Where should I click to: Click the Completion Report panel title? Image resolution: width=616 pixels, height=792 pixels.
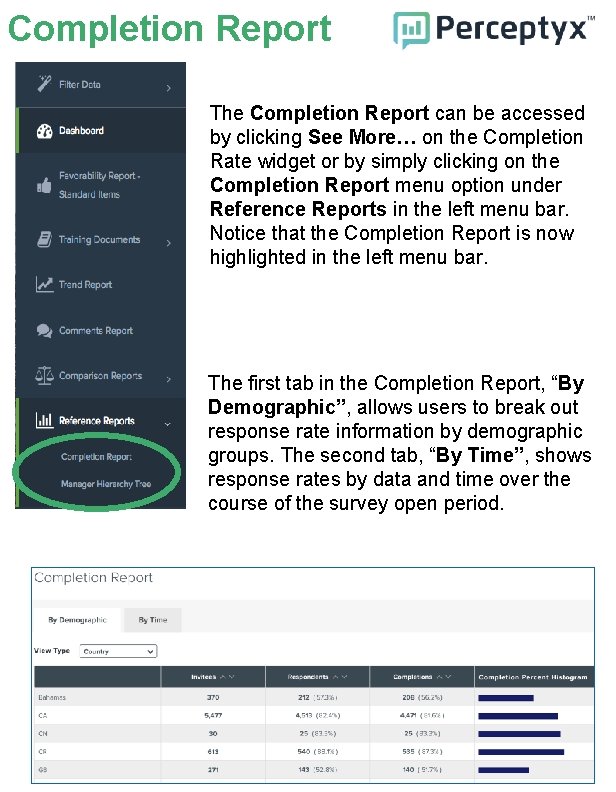point(93,577)
